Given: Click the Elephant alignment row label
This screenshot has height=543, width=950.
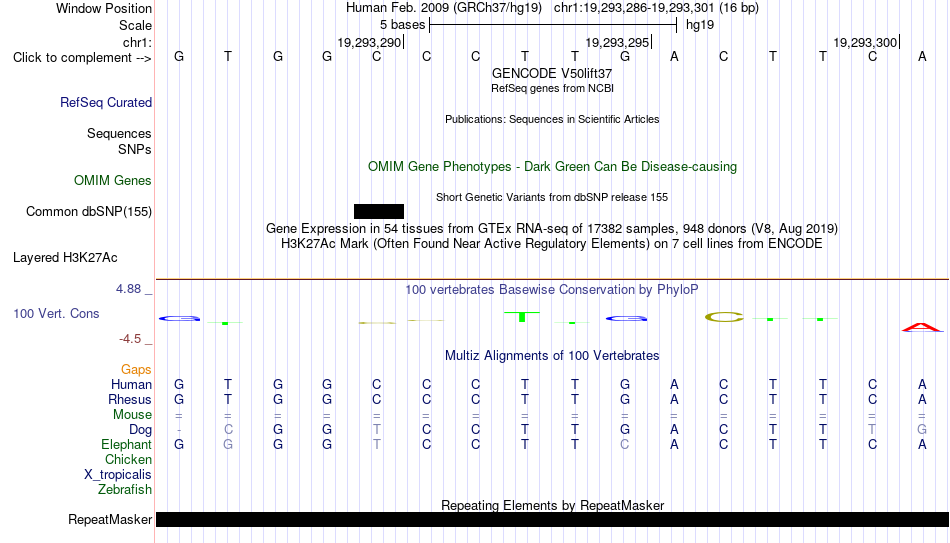Looking at the screenshot, I should 127,445.
